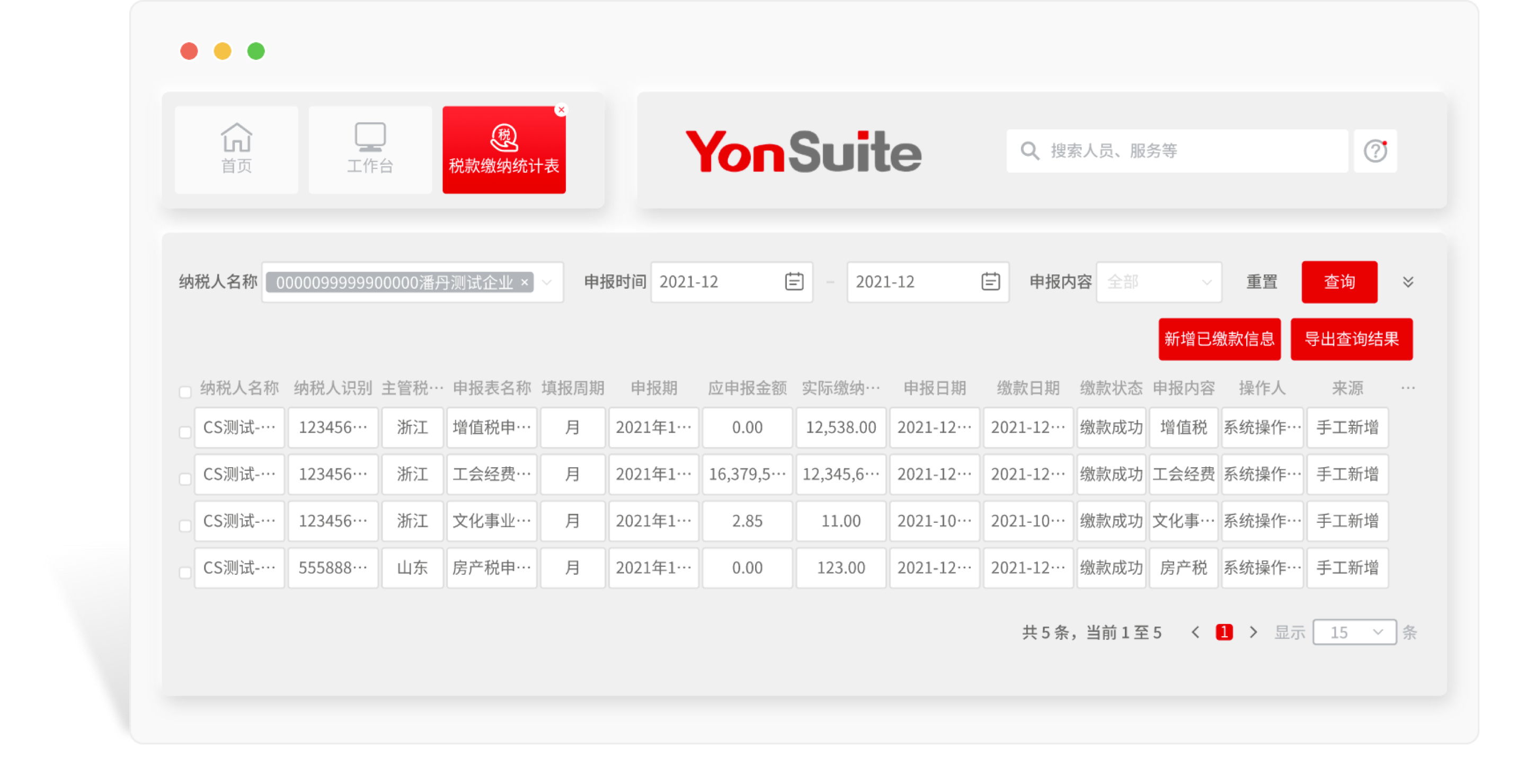Click the search magnifier icon
This screenshot has width=1526, height=784.
point(1030,151)
